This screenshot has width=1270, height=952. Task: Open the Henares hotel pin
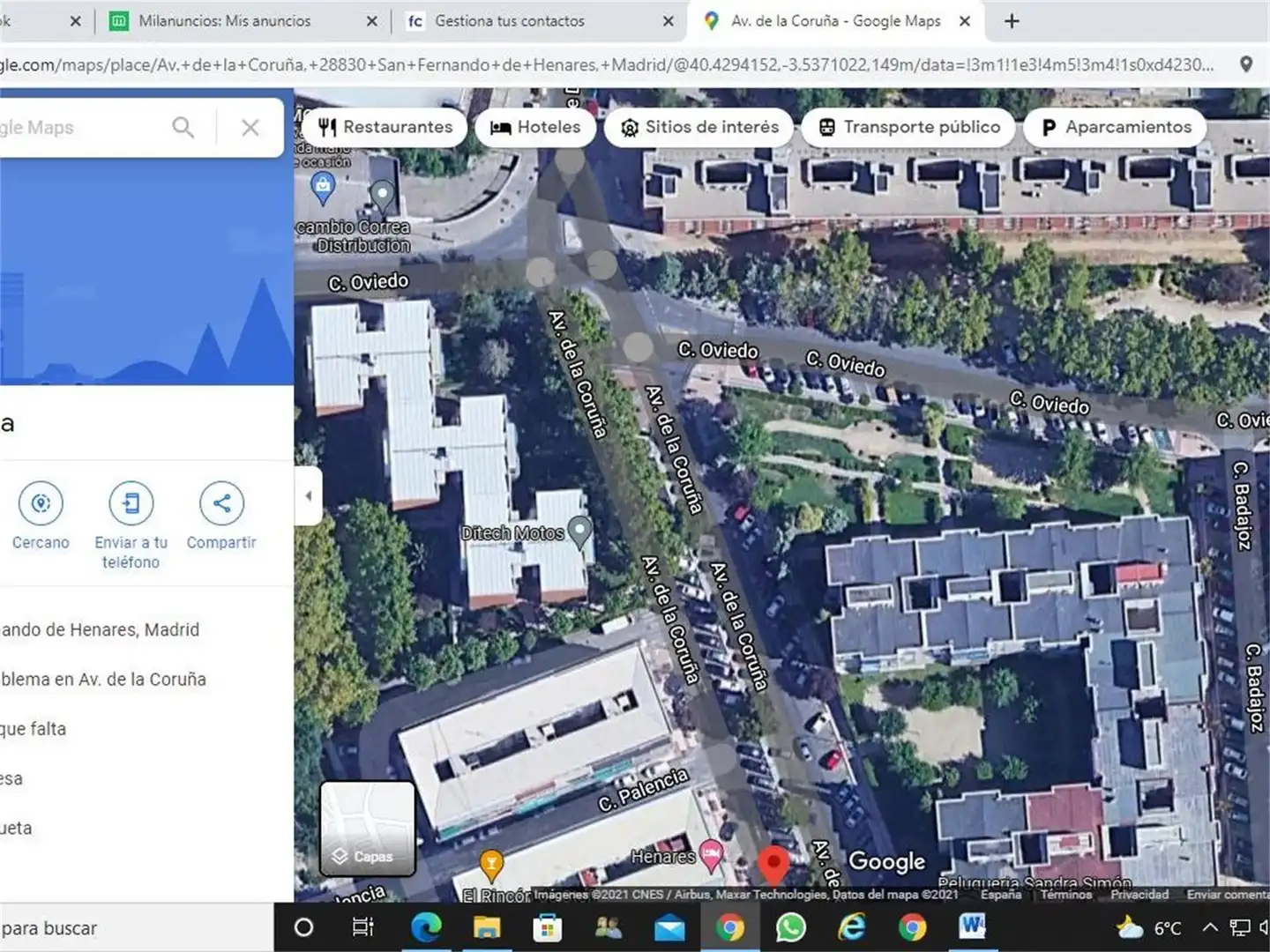[710, 853]
